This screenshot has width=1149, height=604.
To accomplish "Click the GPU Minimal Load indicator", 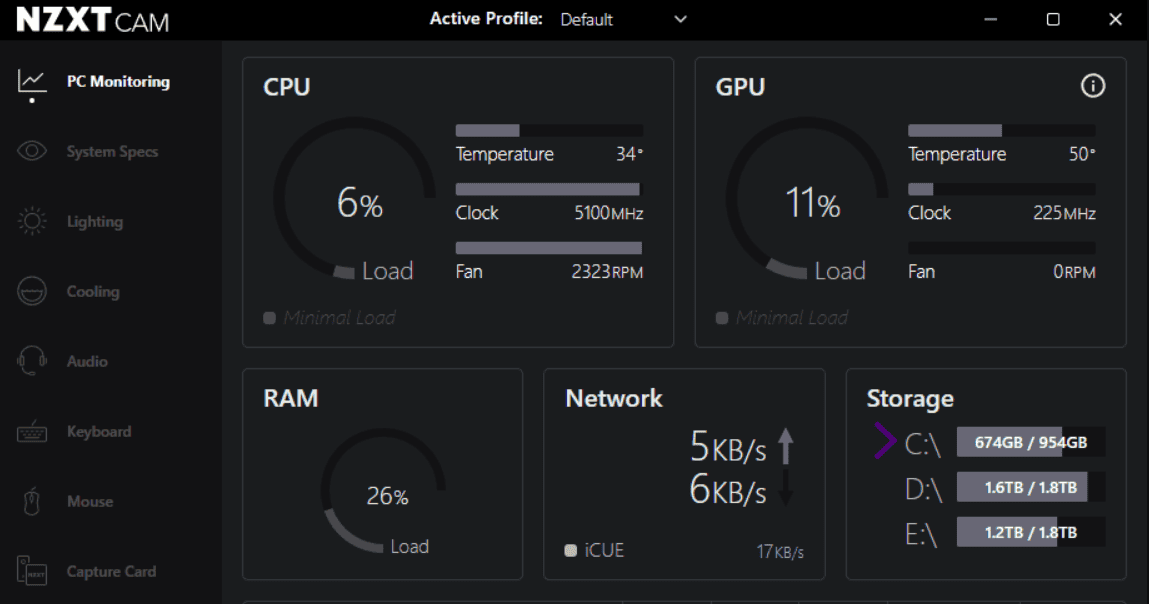I will [782, 318].
